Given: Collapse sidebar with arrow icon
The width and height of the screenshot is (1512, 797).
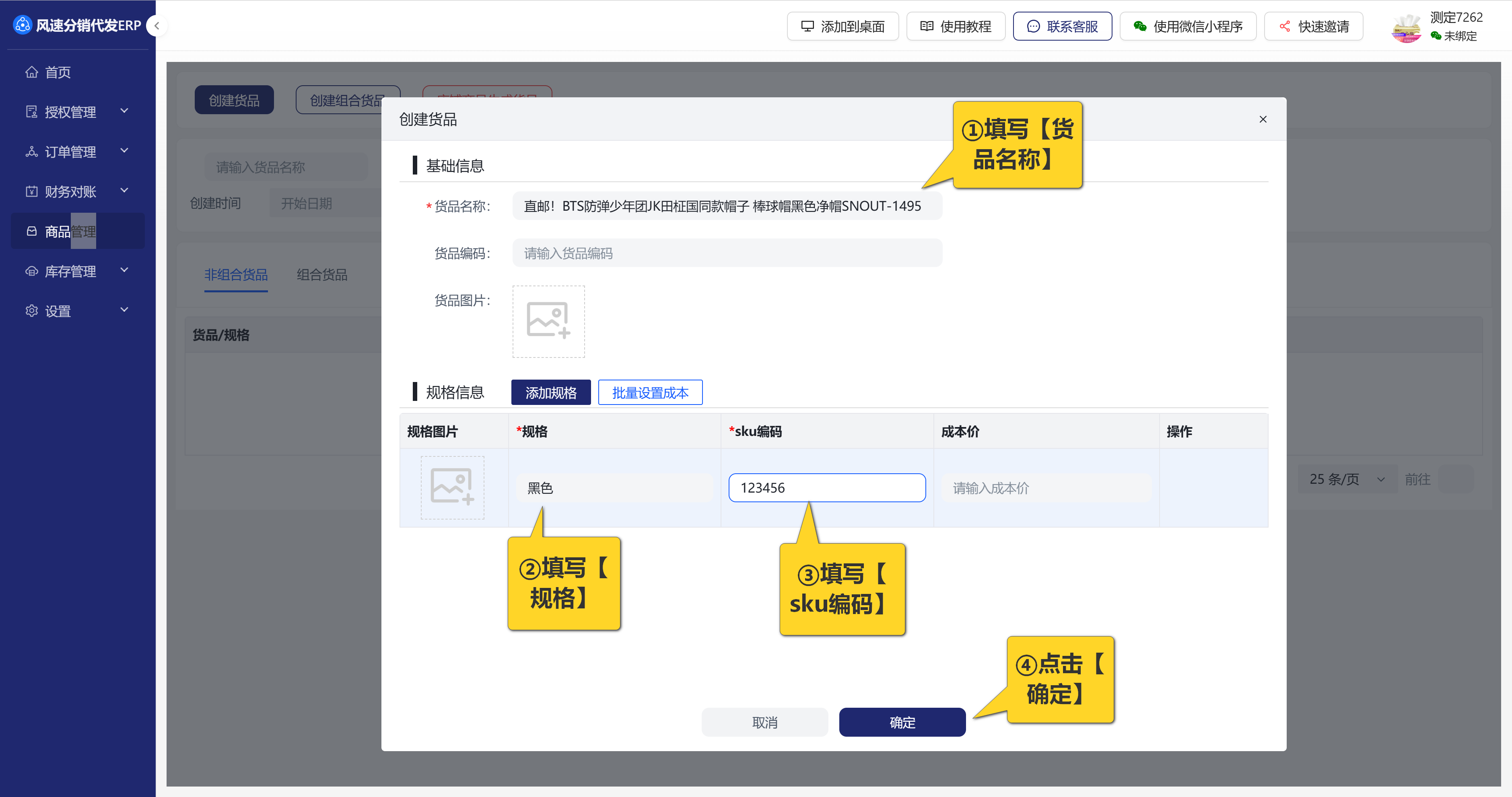Looking at the screenshot, I should 157,26.
